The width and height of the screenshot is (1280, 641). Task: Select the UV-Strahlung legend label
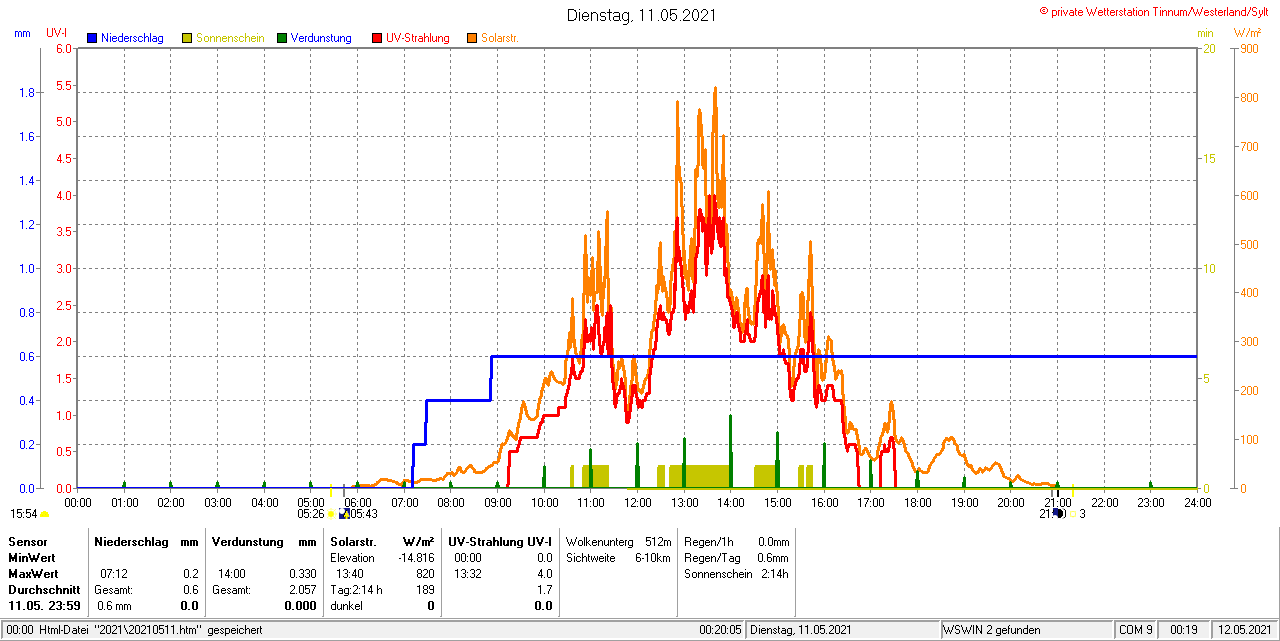418,38
